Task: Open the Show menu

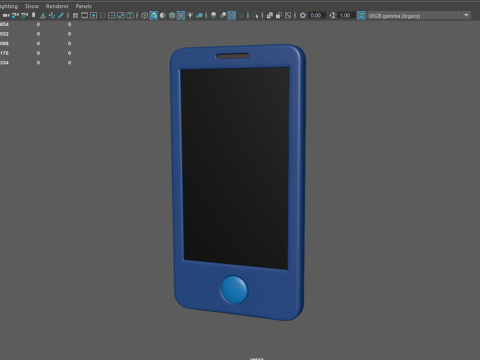Action: (x=32, y=6)
